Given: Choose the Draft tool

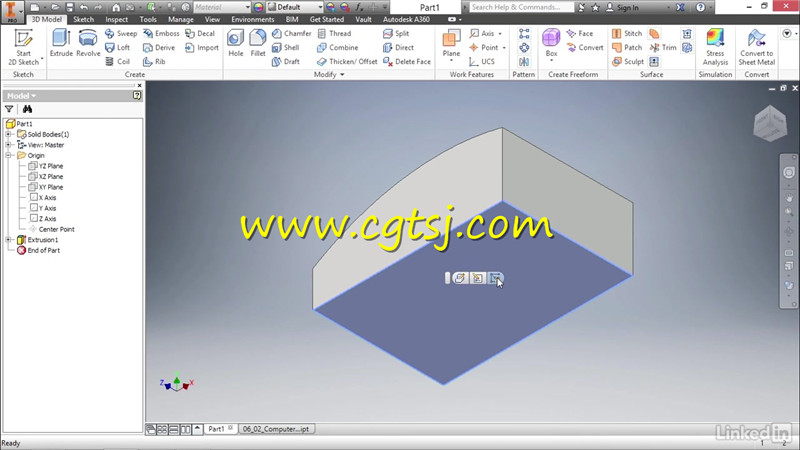Looking at the screenshot, I should (x=286, y=61).
